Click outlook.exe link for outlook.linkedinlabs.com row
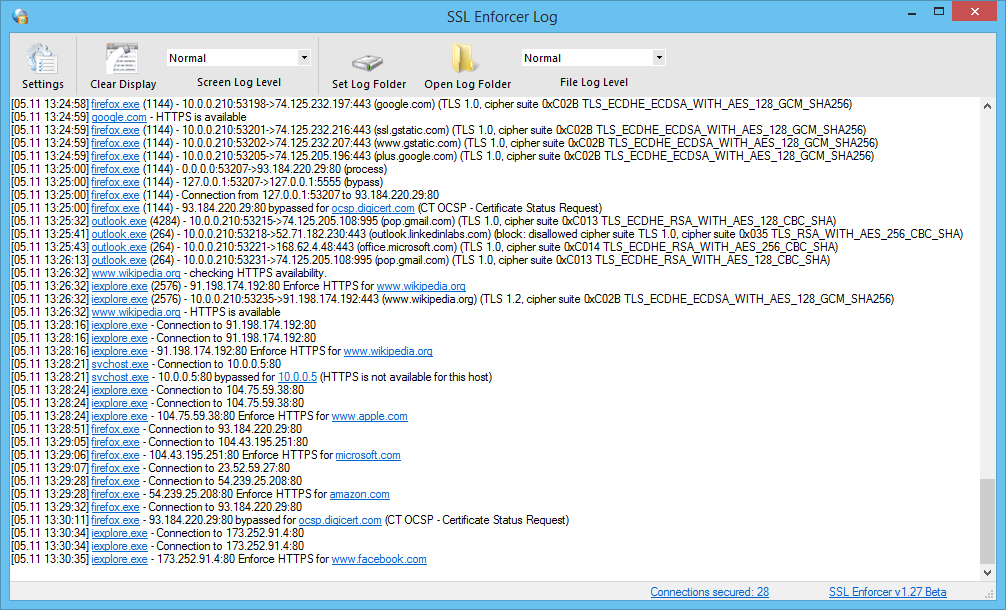Image resolution: width=1006 pixels, height=610 pixels. (x=119, y=234)
